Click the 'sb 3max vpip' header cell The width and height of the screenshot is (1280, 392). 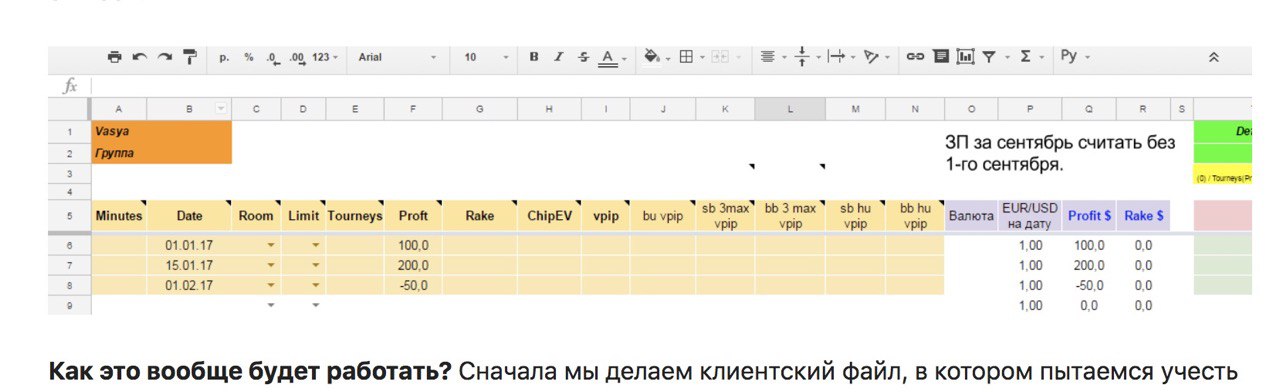[x=726, y=215]
